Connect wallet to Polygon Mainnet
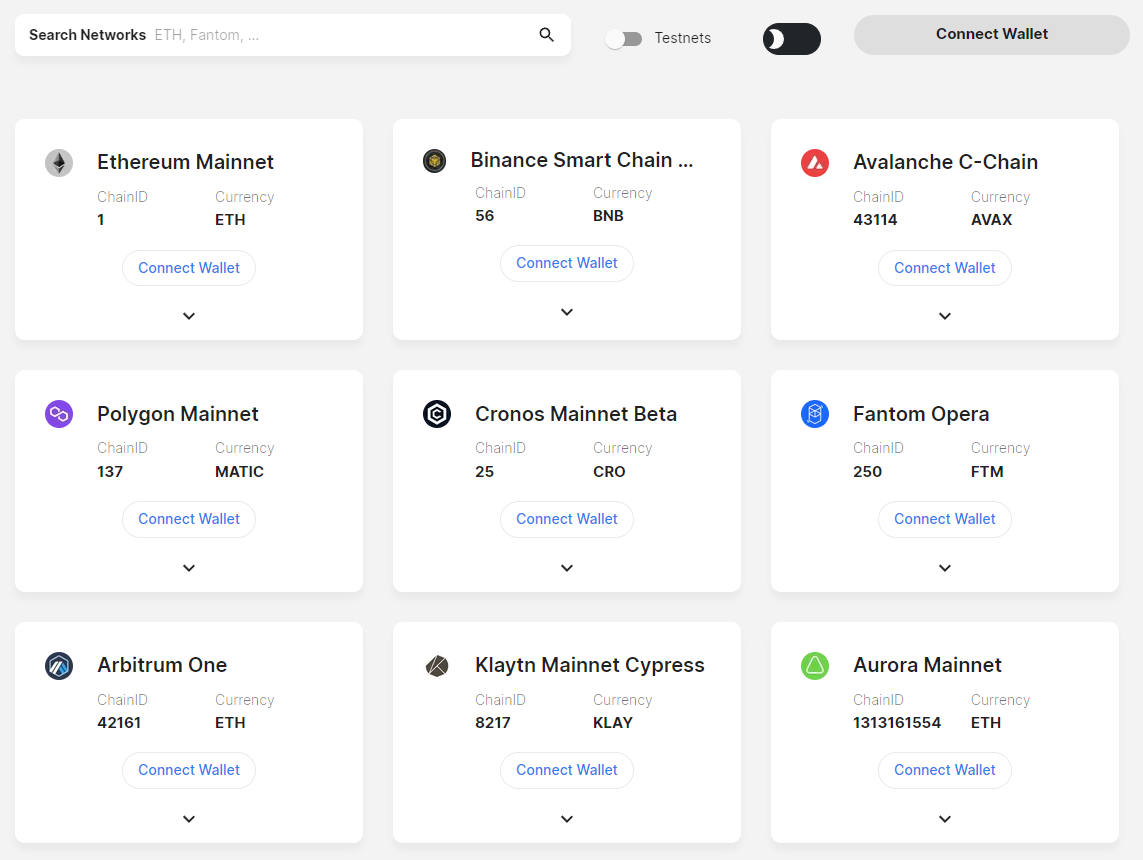The image size is (1143, 860). pyautogui.click(x=189, y=519)
